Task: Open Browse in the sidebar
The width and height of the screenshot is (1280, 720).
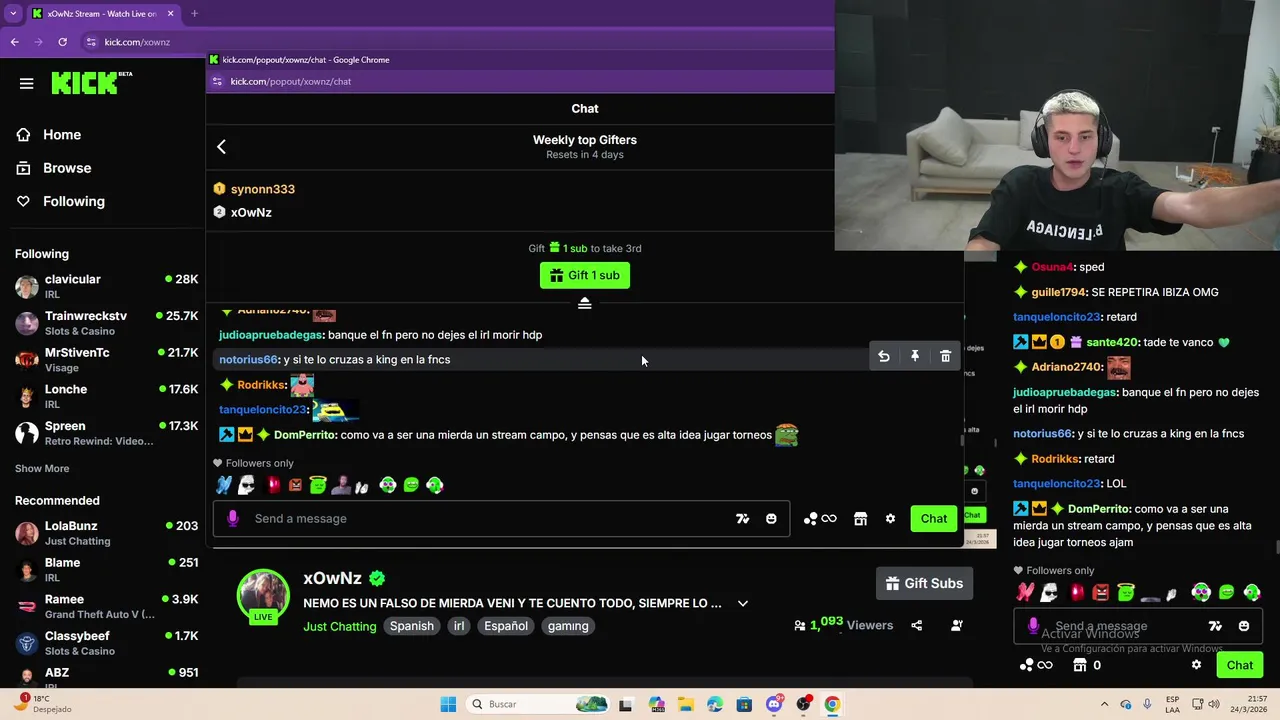Action: point(67,168)
